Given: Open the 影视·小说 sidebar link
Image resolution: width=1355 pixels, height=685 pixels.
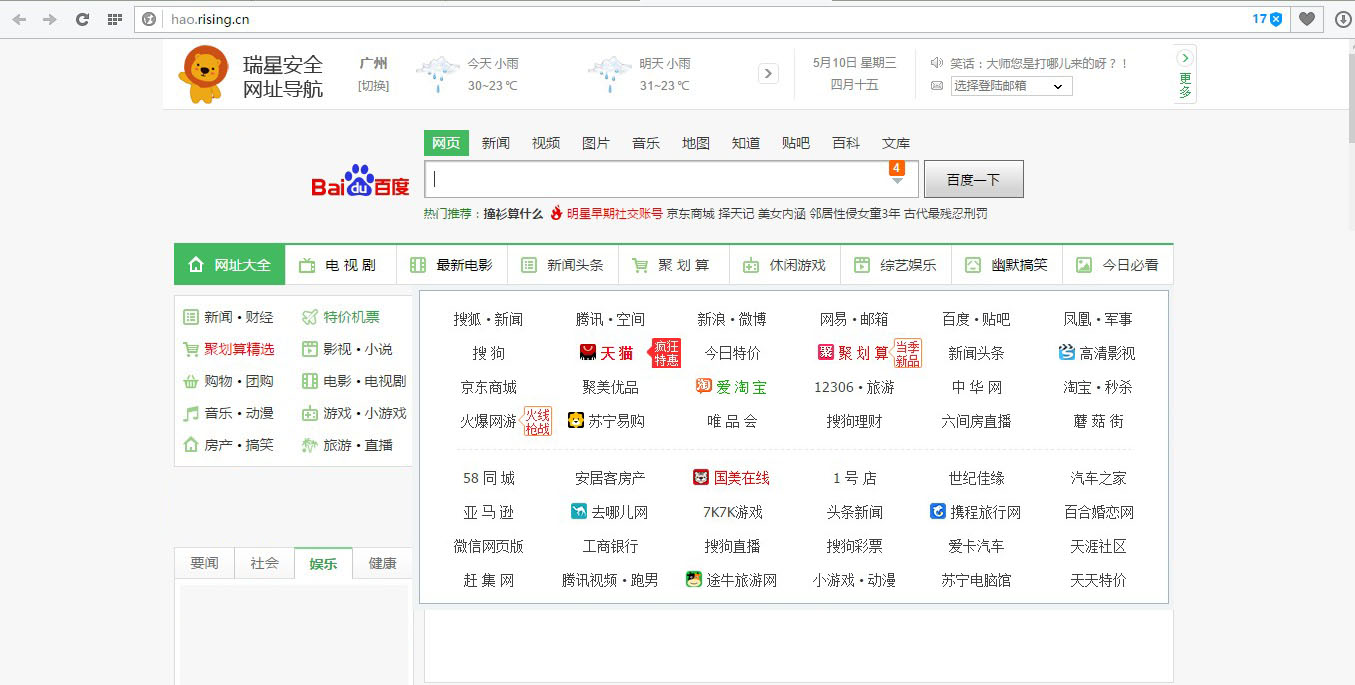Looking at the screenshot, I should coord(357,349).
